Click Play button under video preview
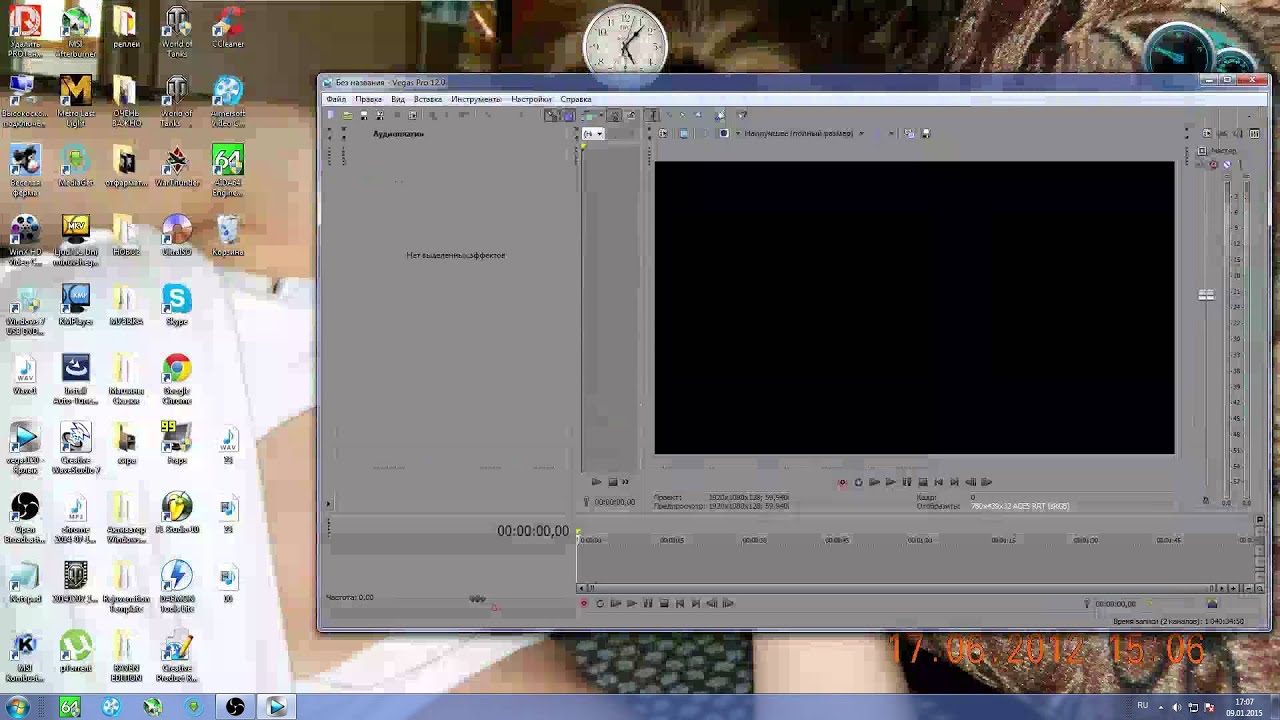The width and height of the screenshot is (1280, 720). coord(890,482)
